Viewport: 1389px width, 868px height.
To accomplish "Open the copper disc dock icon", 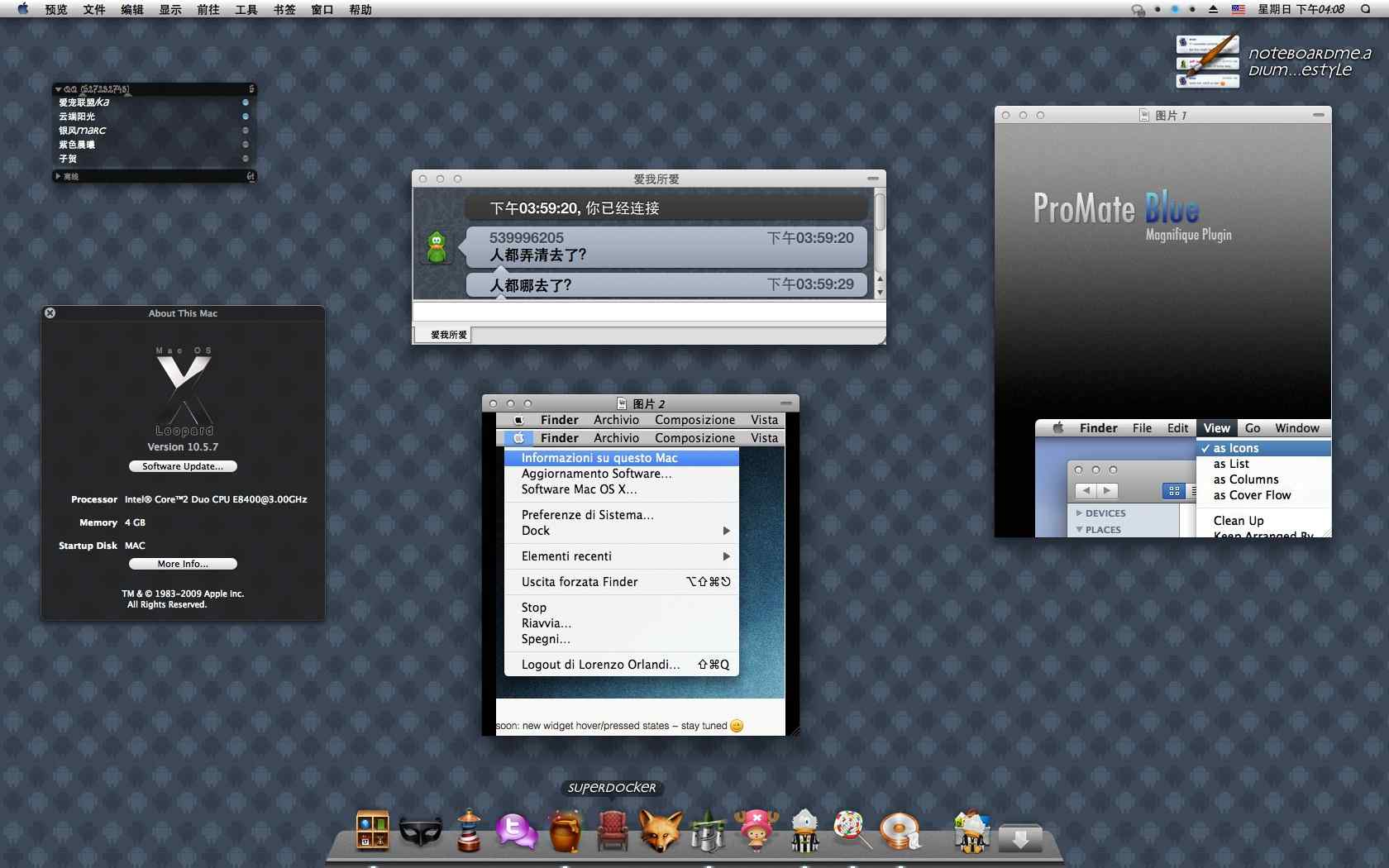I will coord(900,832).
